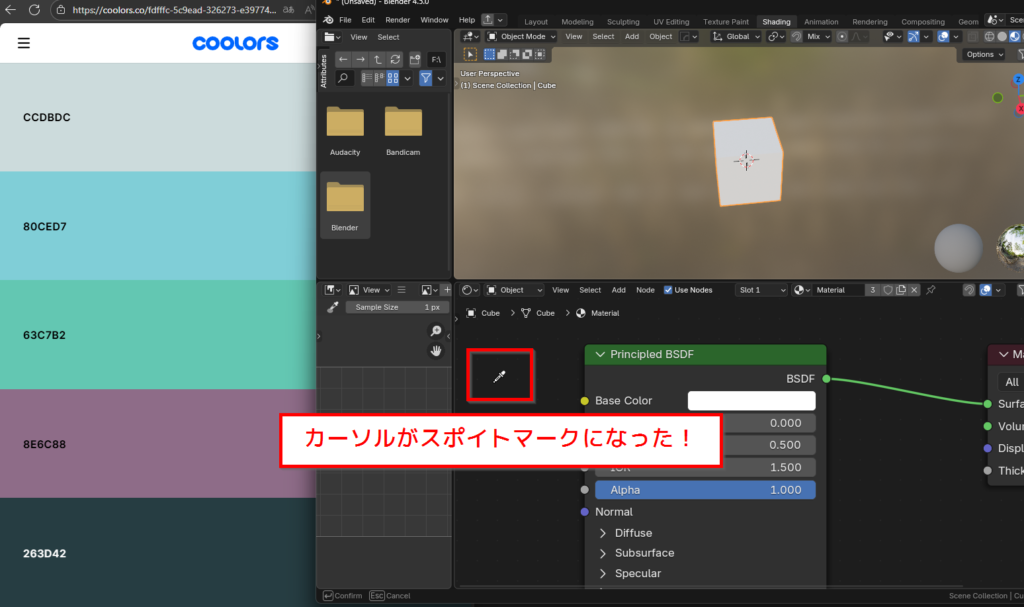This screenshot has height=607, width=1024.
Task: Click the file browser refresh icon
Action: (x=394, y=59)
